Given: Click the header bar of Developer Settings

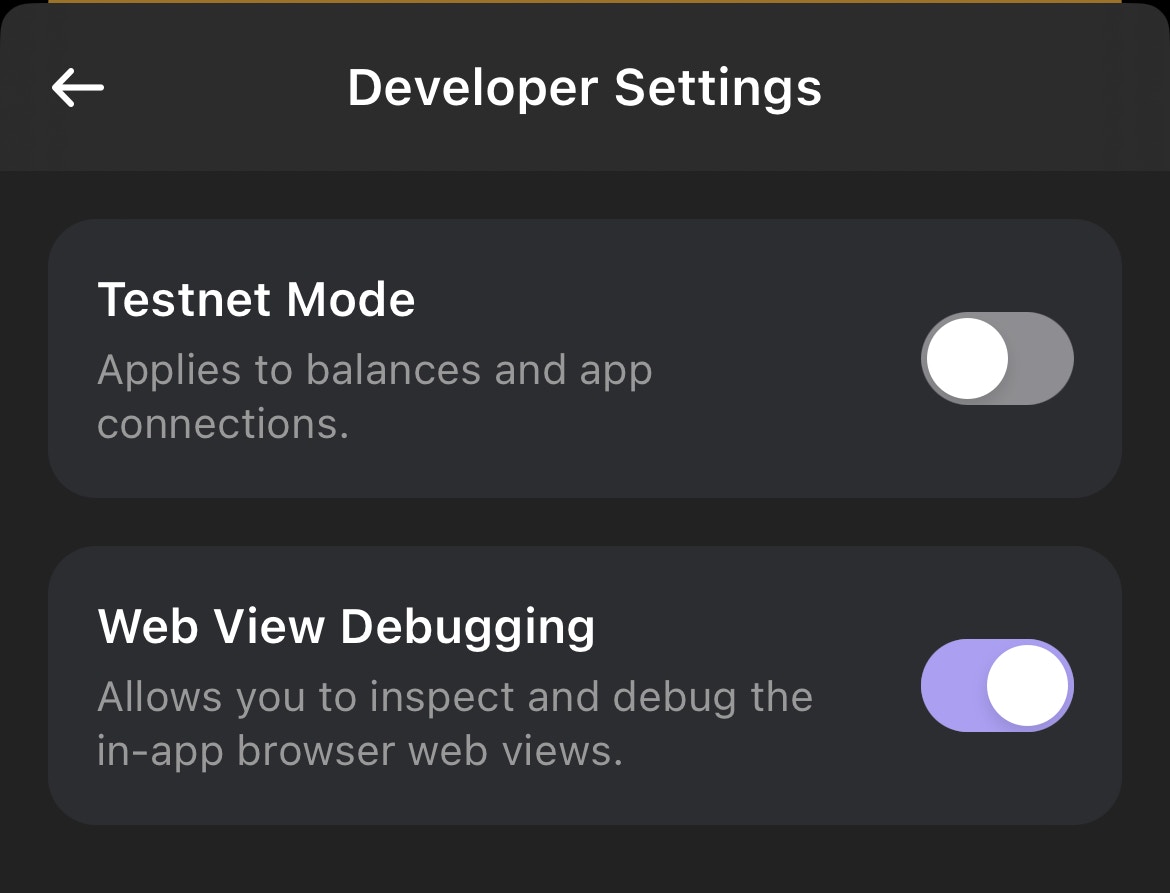Looking at the screenshot, I should click(x=585, y=87).
